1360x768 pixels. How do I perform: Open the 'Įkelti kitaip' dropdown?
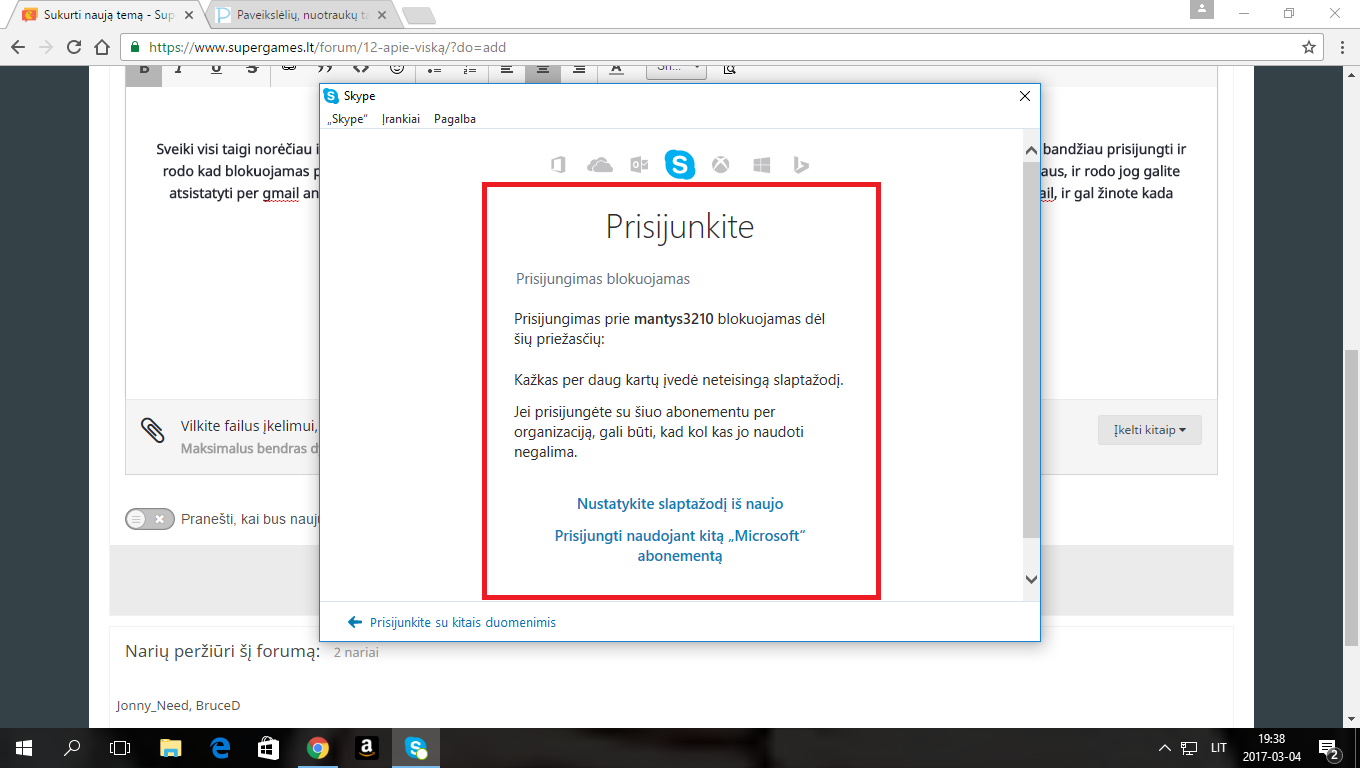1150,430
